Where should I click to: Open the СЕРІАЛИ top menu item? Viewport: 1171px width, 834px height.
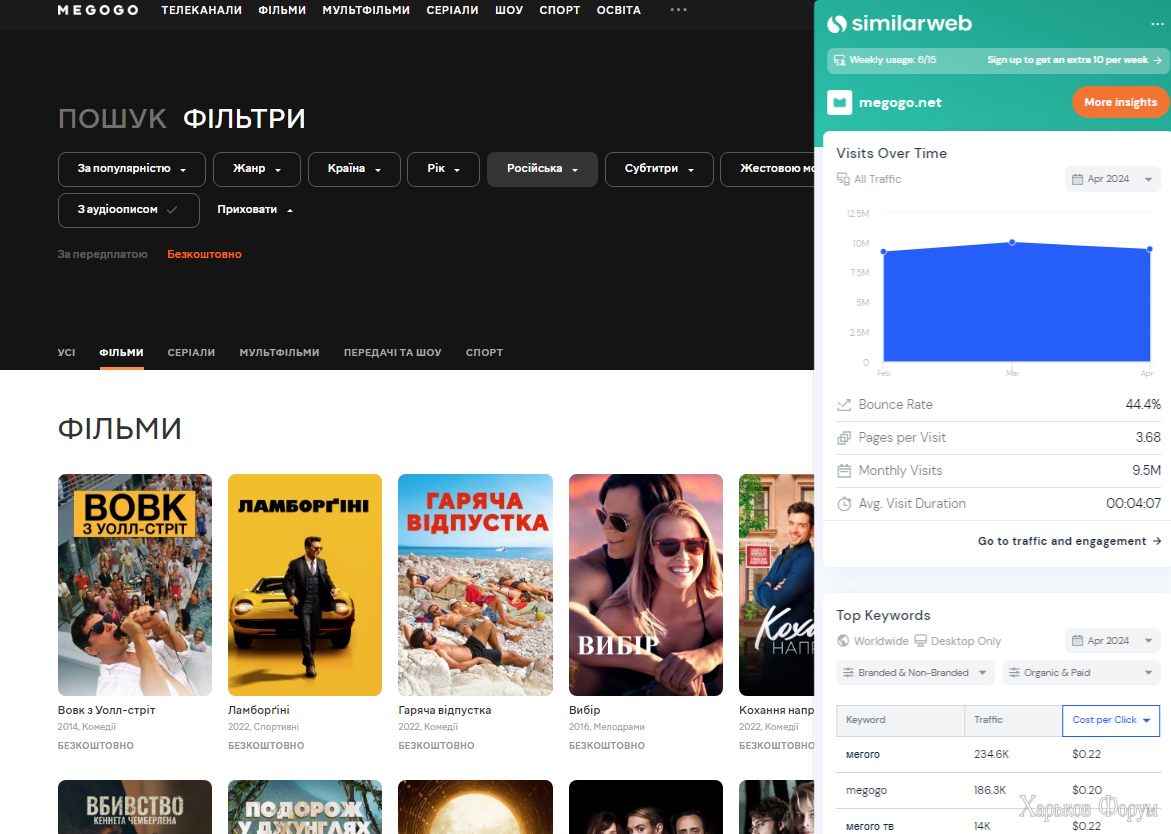pyautogui.click(x=453, y=10)
